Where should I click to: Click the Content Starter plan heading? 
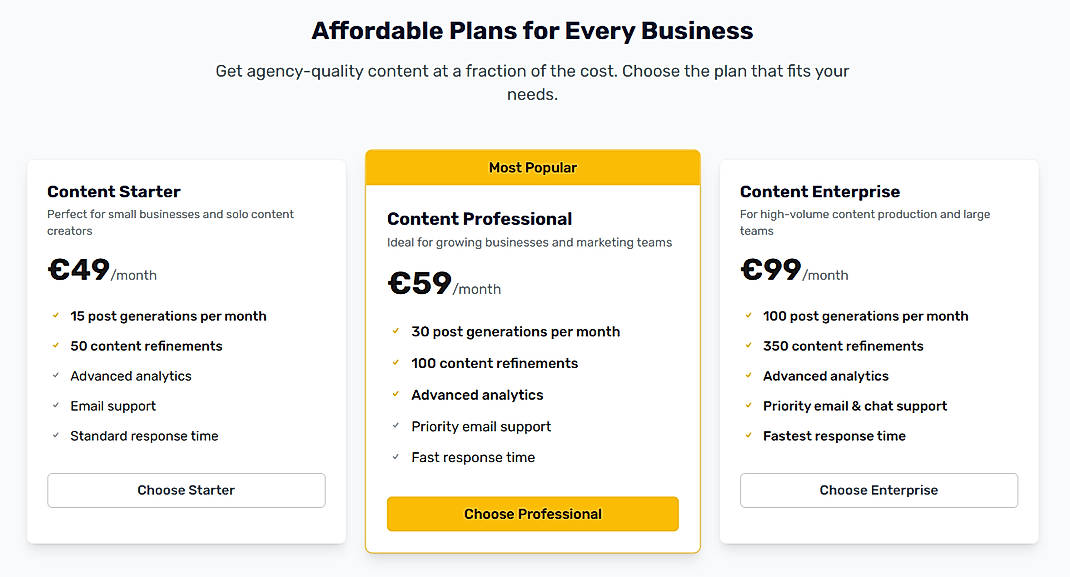[x=113, y=191]
